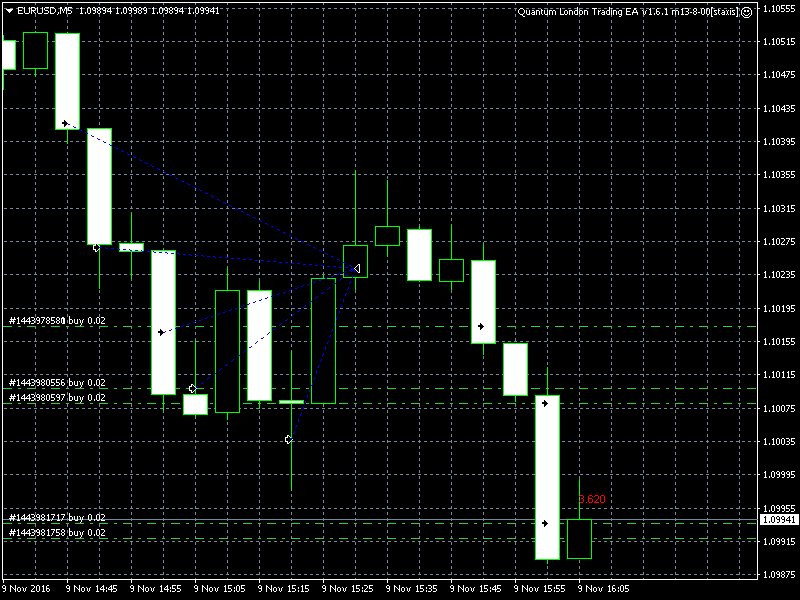The width and height of the screenshot is (800, 600).
Task: Click the 1.10395 price scale label
Action: (x=779, y=141)
